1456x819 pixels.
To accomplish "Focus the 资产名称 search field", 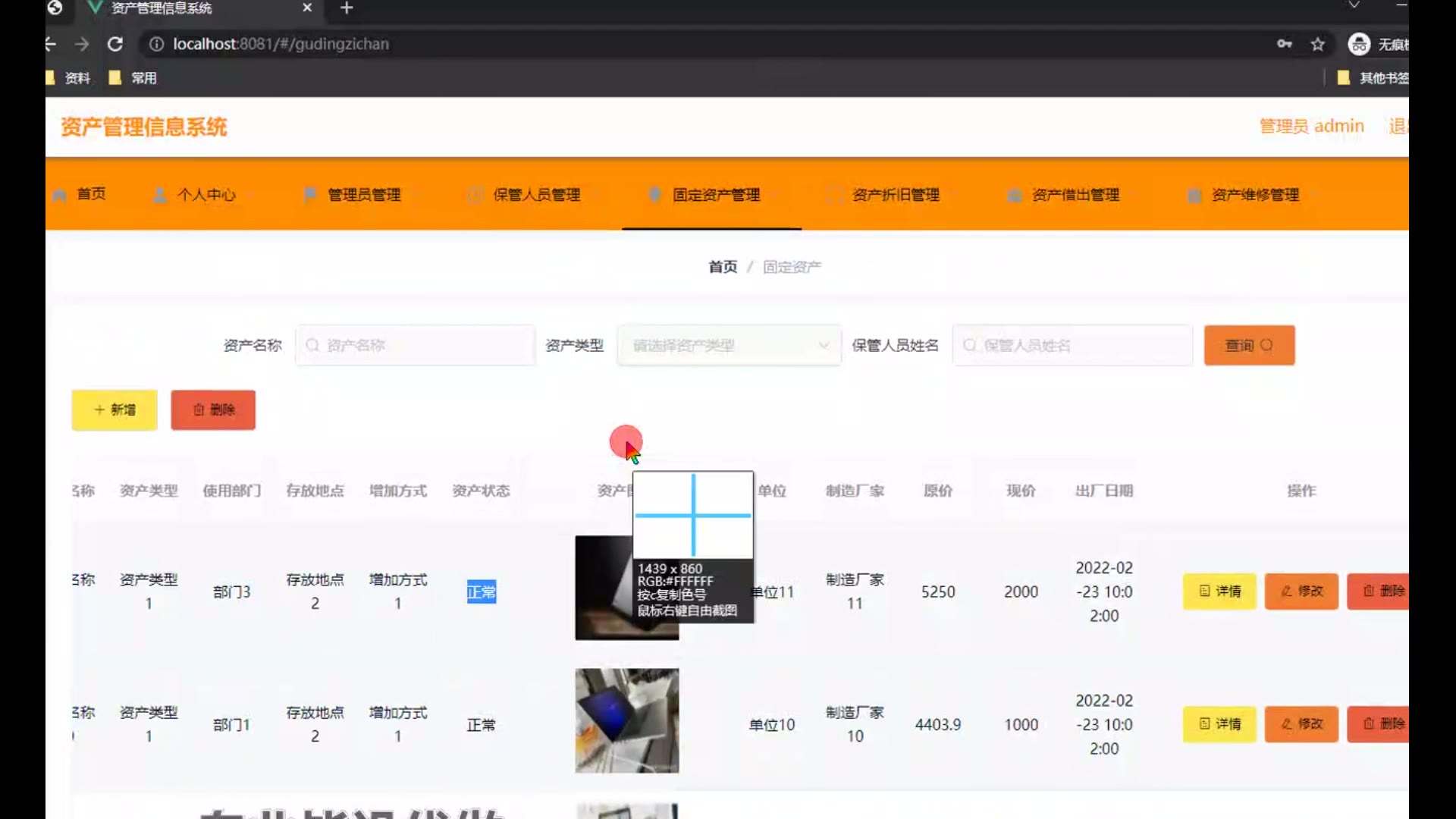I will pos(416,346).
